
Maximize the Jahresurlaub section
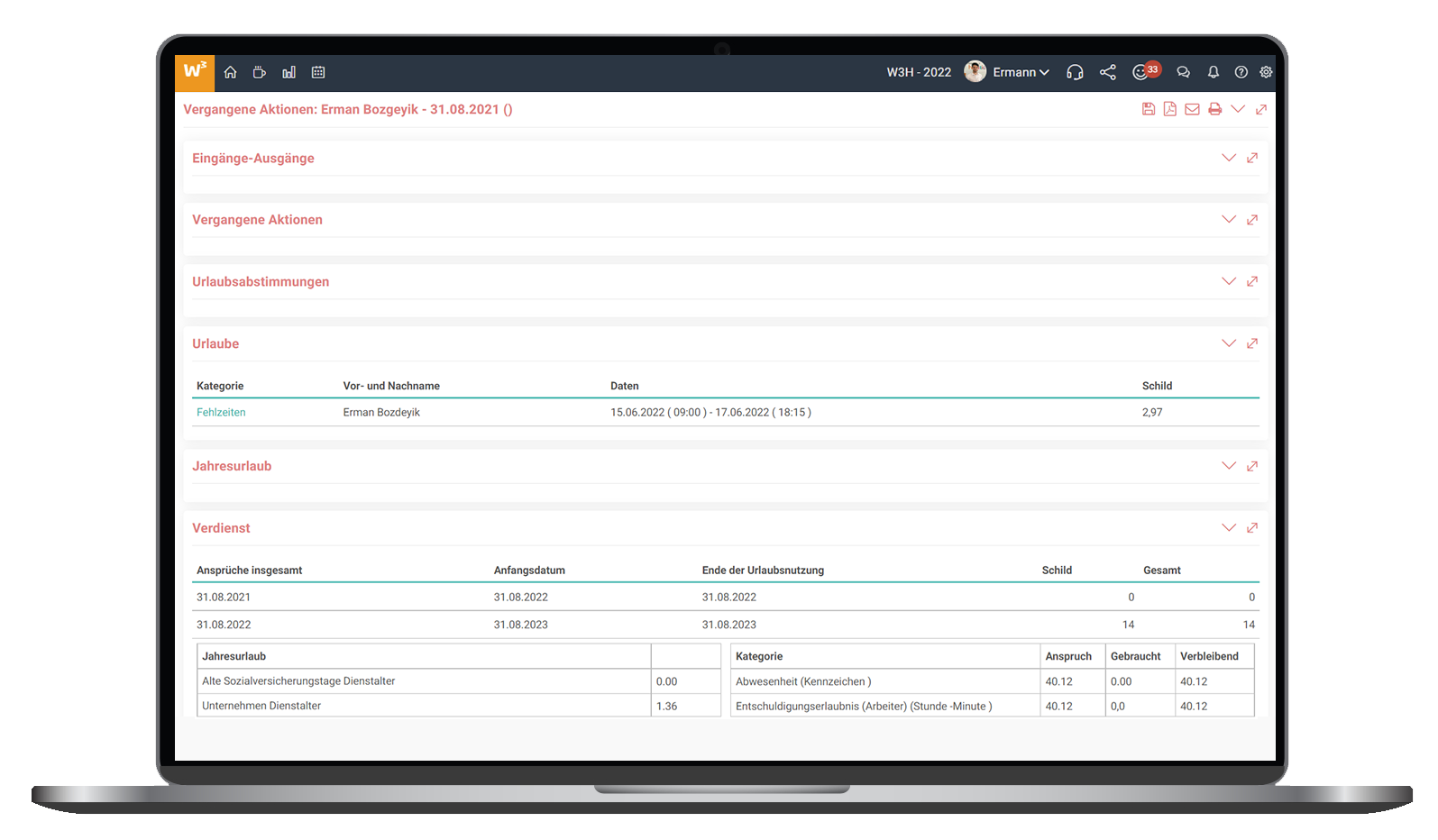coord(1252,466)
